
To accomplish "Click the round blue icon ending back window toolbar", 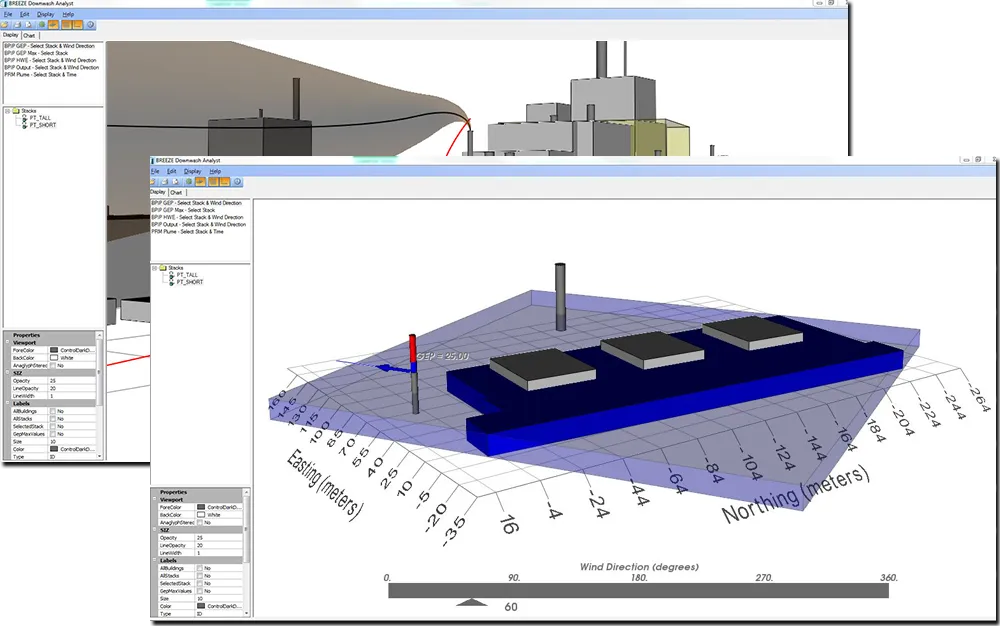I will click(91, 24).
